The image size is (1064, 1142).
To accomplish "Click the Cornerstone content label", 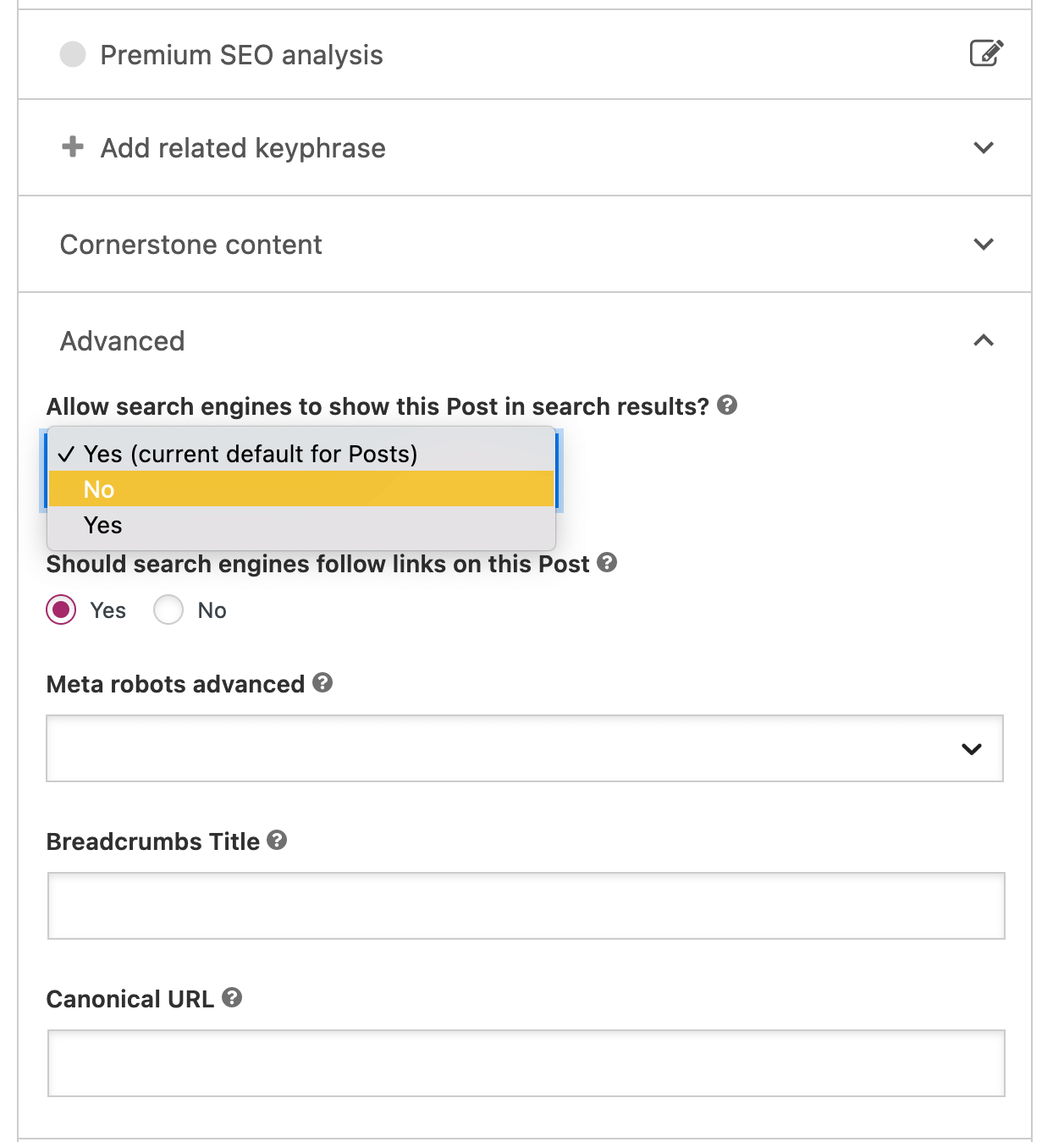I will 190,244.
